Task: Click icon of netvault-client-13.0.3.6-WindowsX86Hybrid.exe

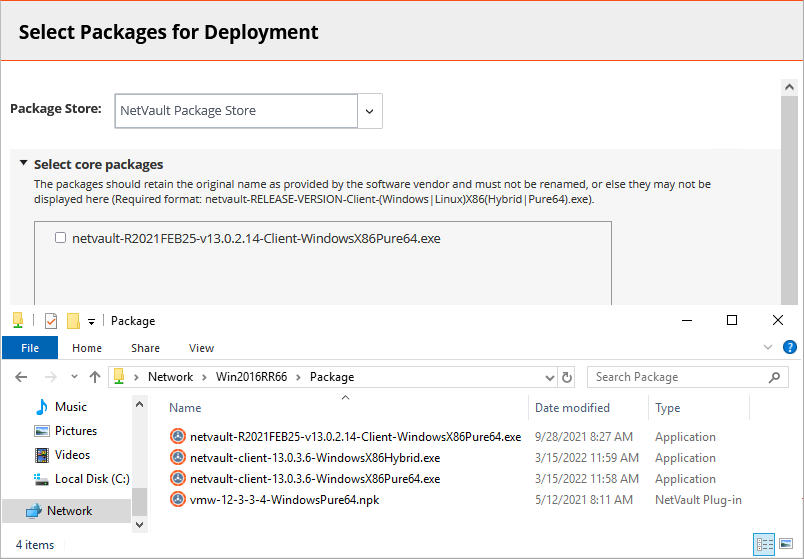Action: pyautogui.click(x=177, y=457)
